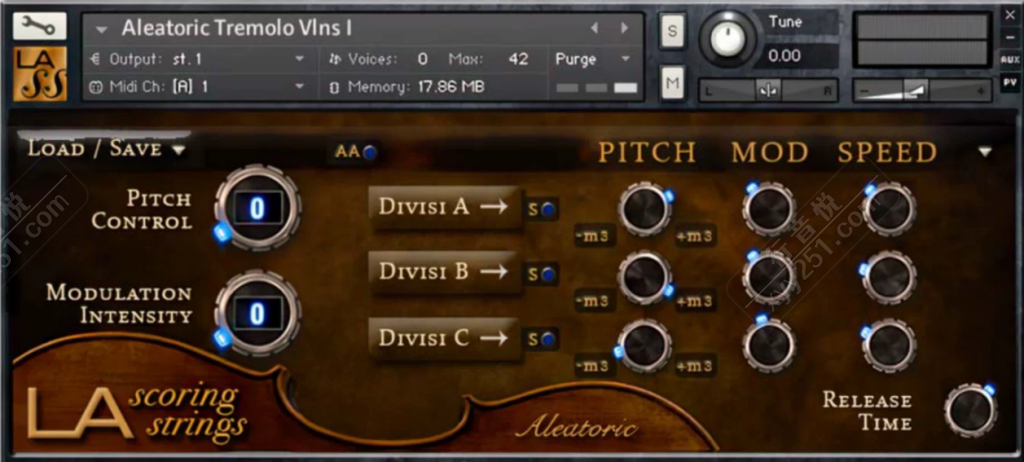This screenshot has height=462, width=1024.
Task: Toggle solo for Divisi C
Action: 543,339
